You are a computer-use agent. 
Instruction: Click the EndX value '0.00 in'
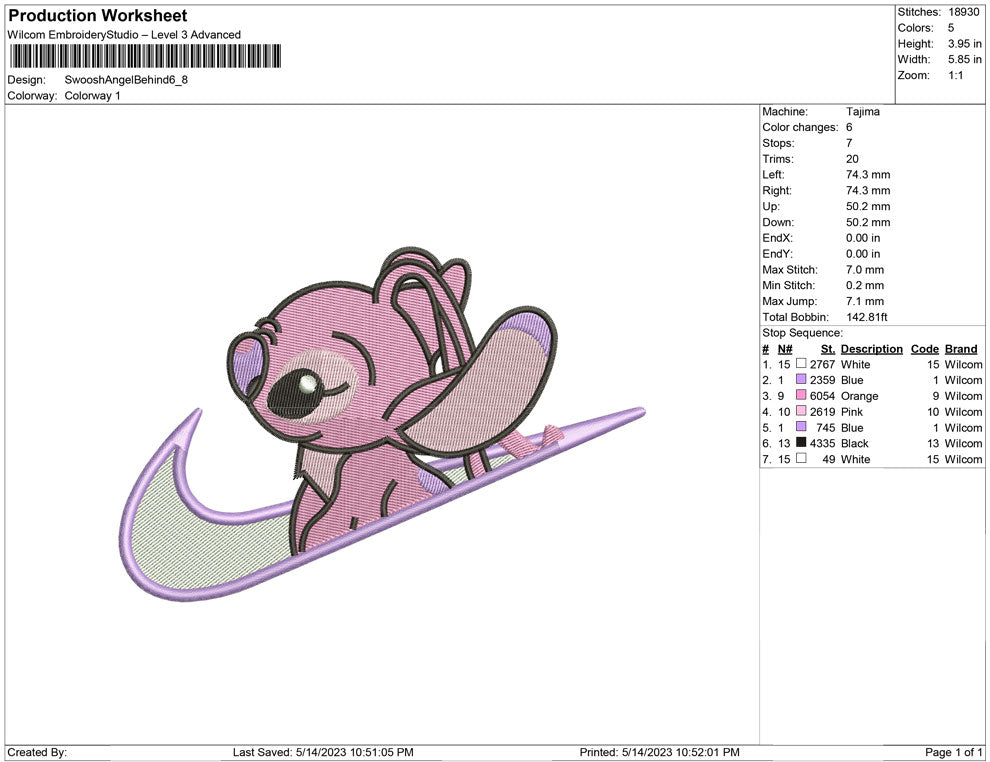coord(863,238)
